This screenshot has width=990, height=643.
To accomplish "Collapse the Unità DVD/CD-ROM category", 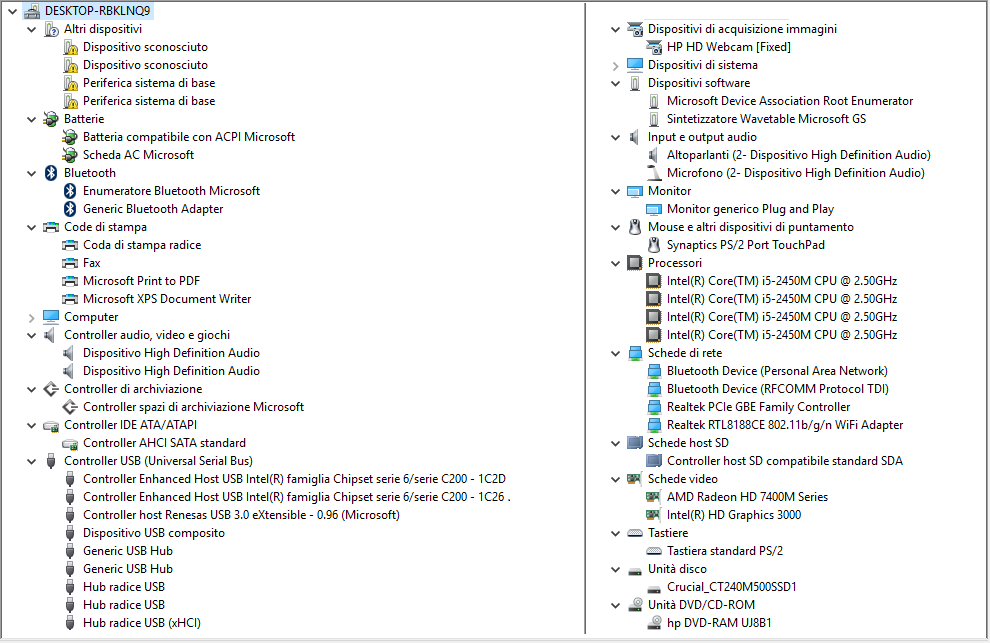I will point(616,605).
